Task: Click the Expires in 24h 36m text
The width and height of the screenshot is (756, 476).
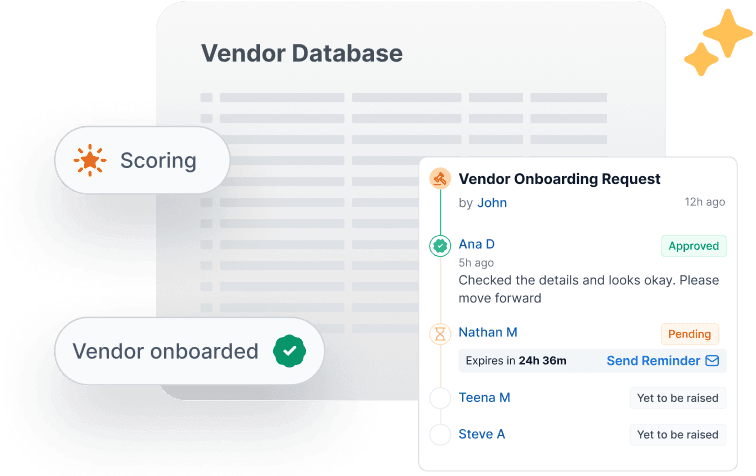Action: click(x=516, y=361)
